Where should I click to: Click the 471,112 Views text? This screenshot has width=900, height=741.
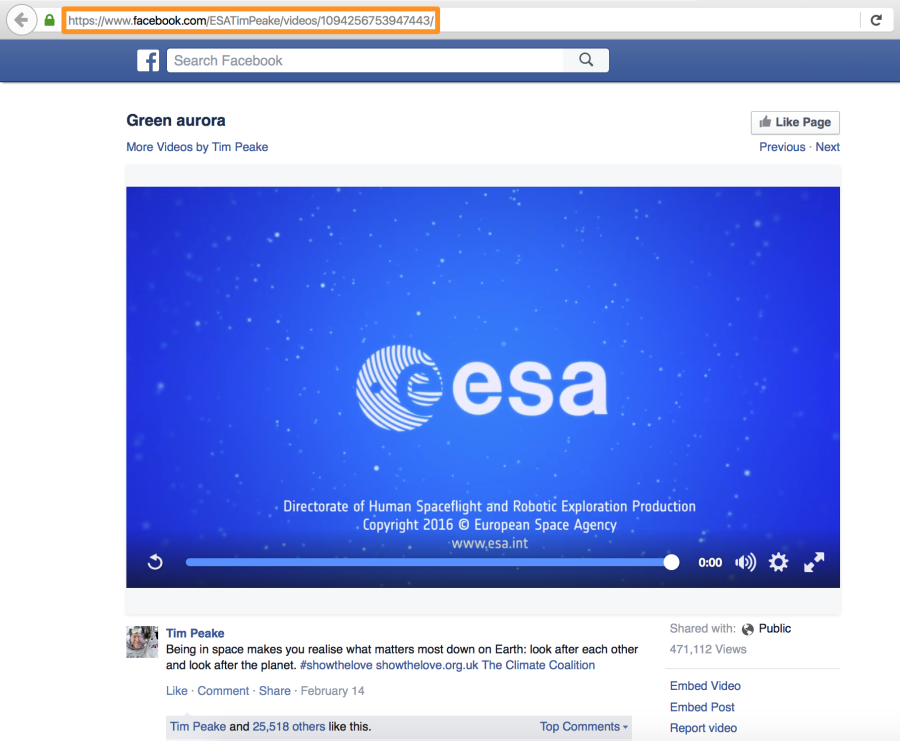(708, 649)
